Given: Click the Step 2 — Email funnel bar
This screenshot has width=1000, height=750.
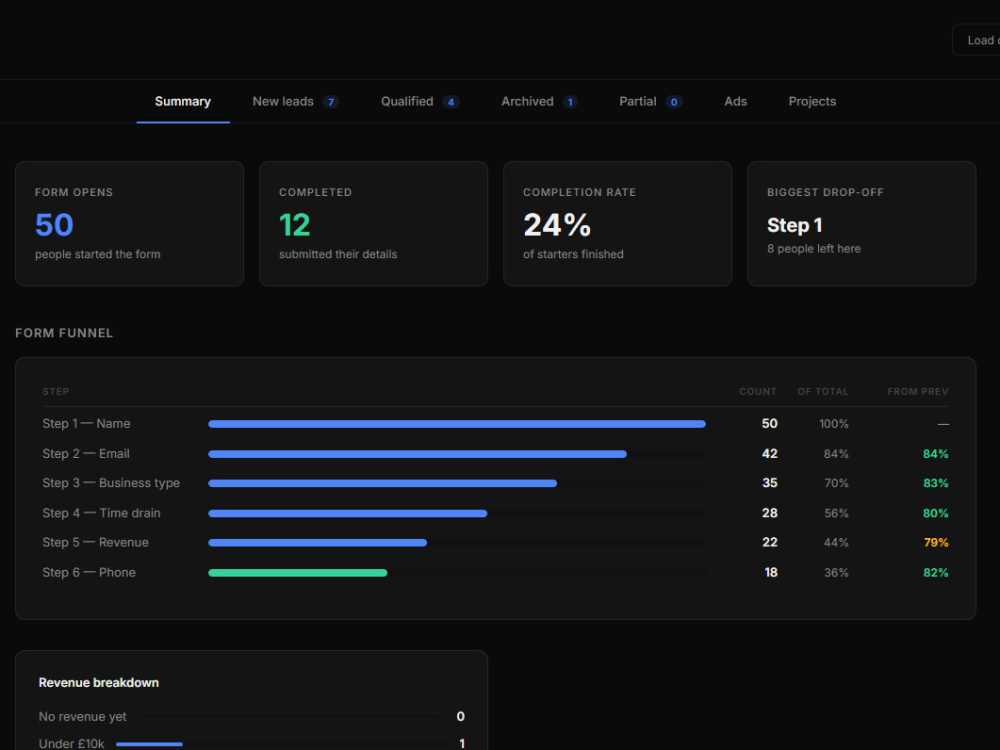Looking at the screenshot, I should point(418,454).
